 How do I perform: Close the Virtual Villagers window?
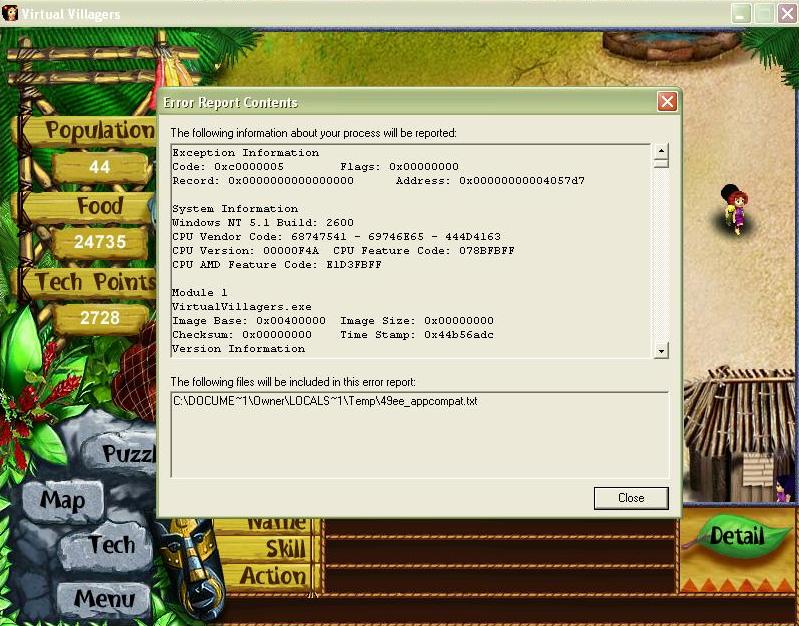[x=787, y=14]
